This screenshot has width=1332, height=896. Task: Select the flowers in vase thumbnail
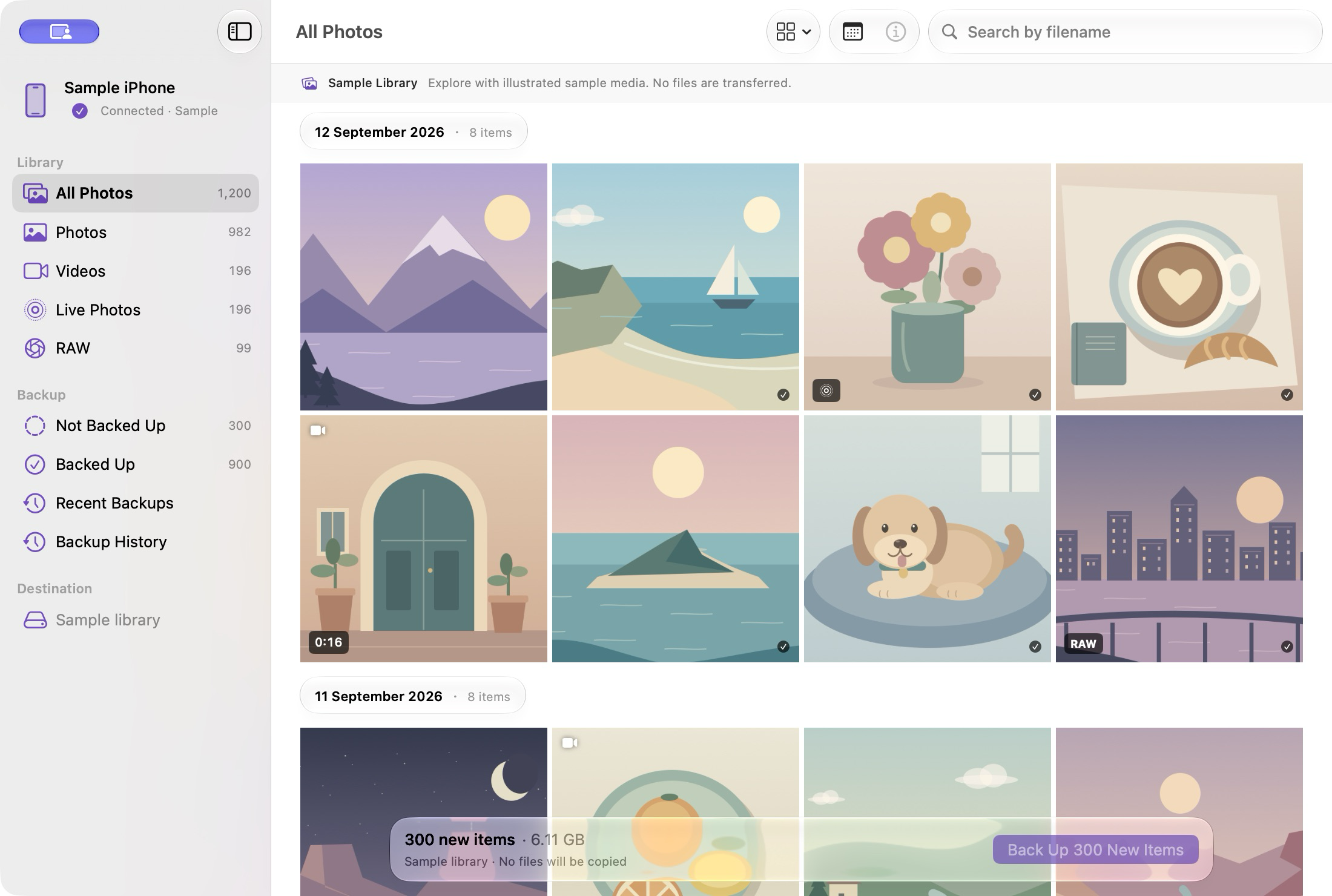click(928, 287)
